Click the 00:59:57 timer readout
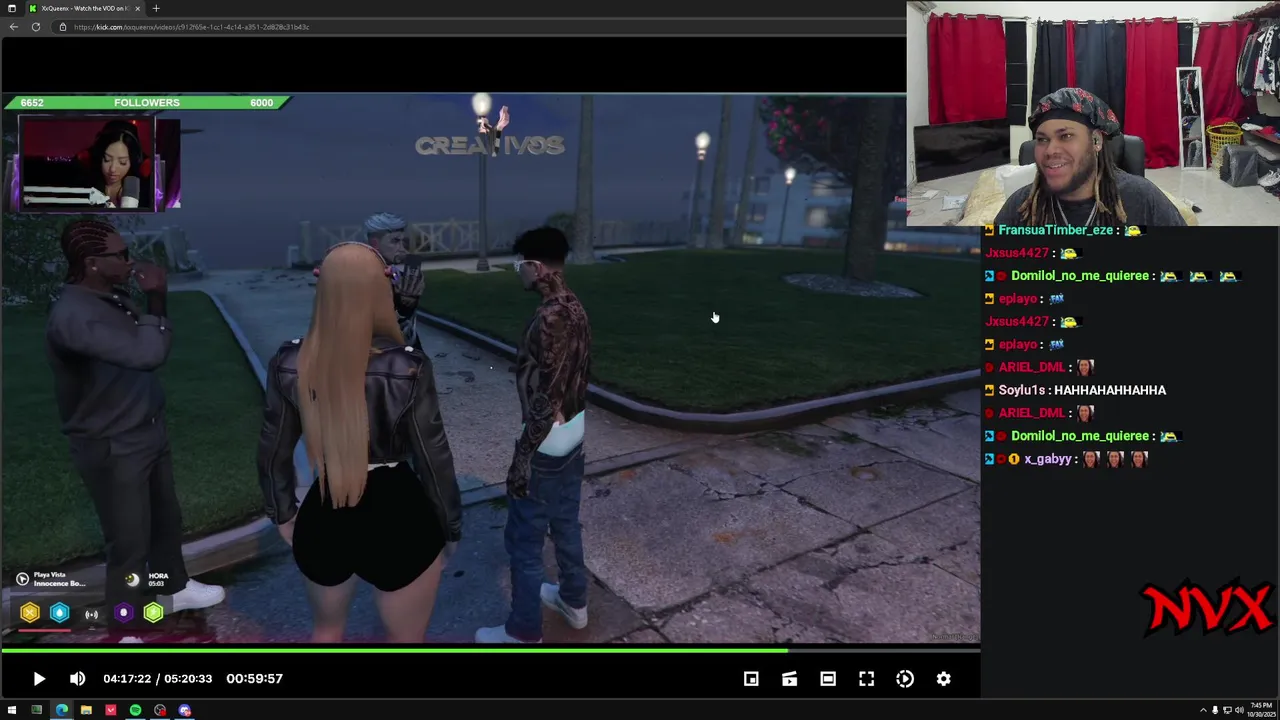The width and height of the screenshot is (1280, 720). (x=254, y=679)
